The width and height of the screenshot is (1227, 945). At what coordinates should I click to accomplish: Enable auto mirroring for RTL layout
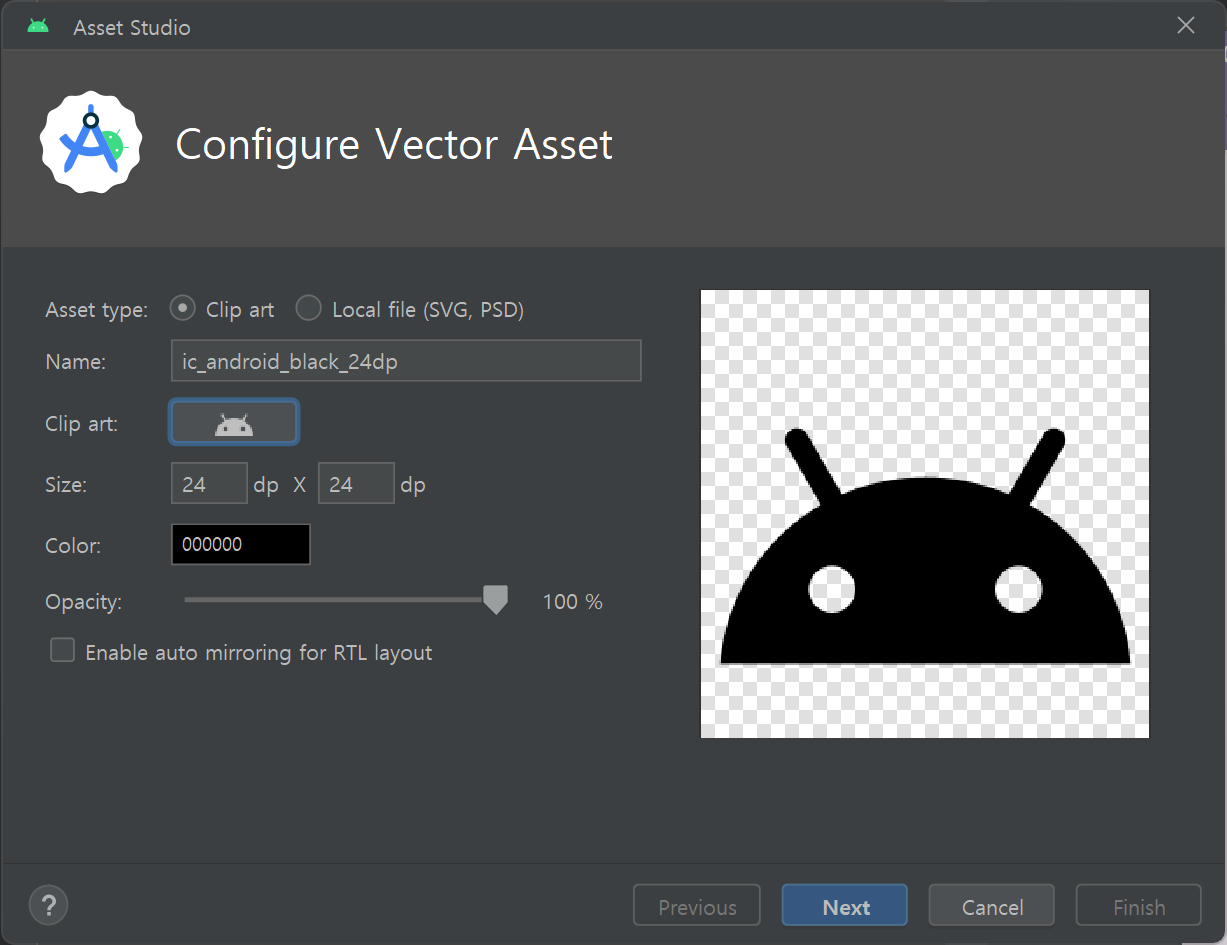pyautogui.click(x=63, y=652)
